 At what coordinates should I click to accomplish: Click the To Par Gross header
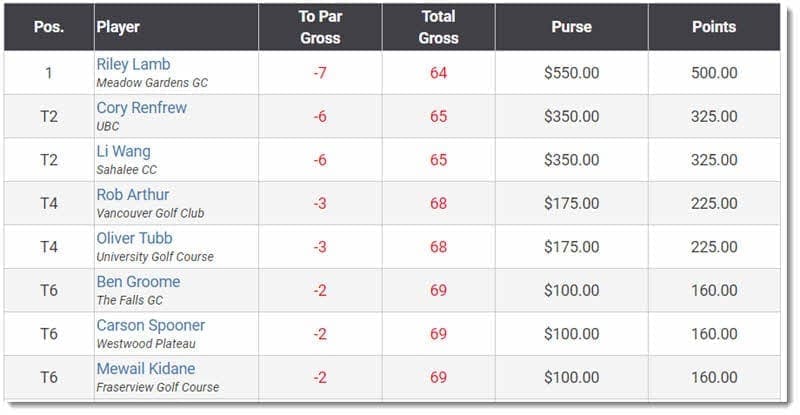[320, 27]
